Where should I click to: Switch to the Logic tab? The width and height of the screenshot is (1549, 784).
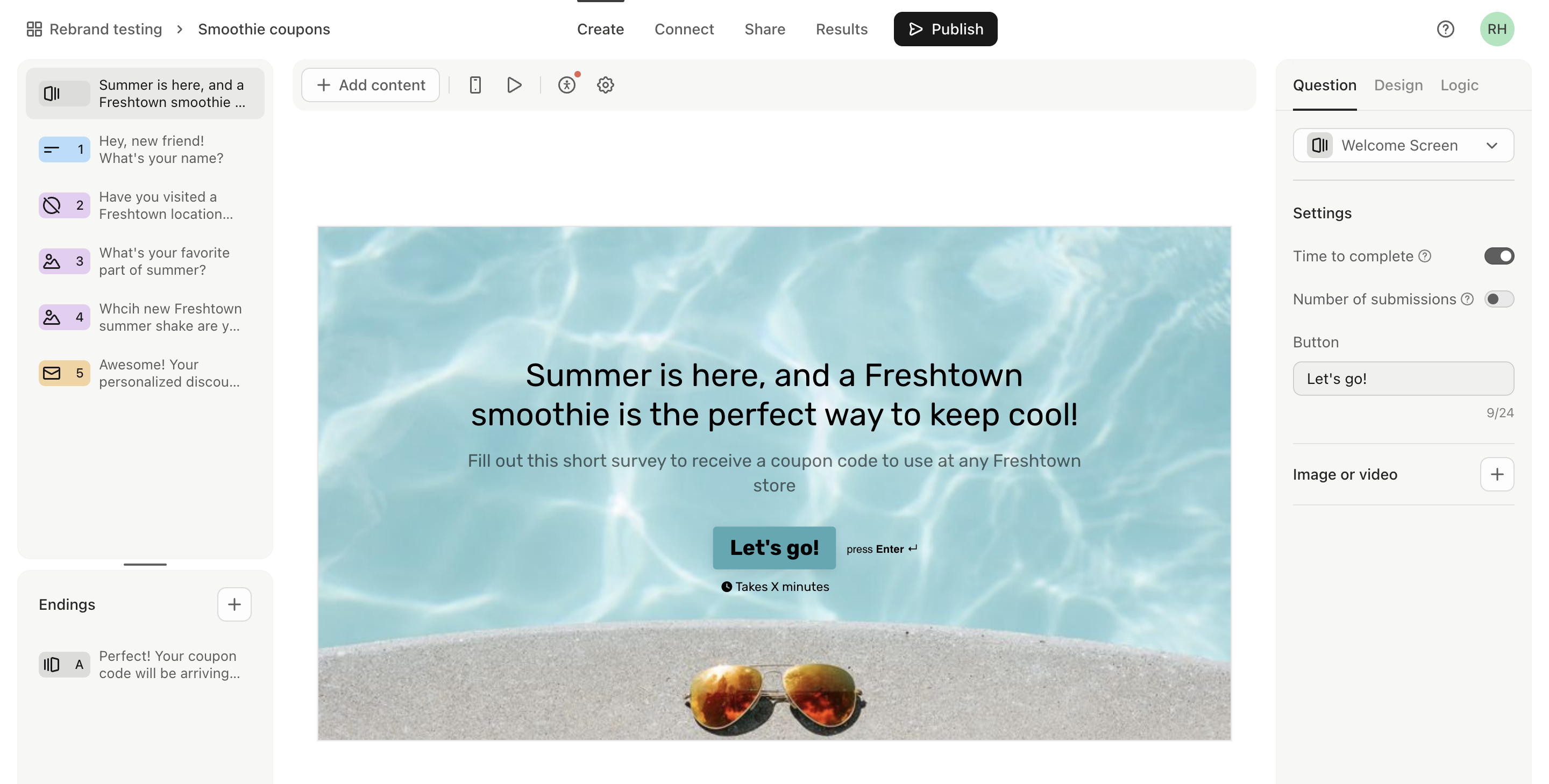click(x=1460, y=85)
